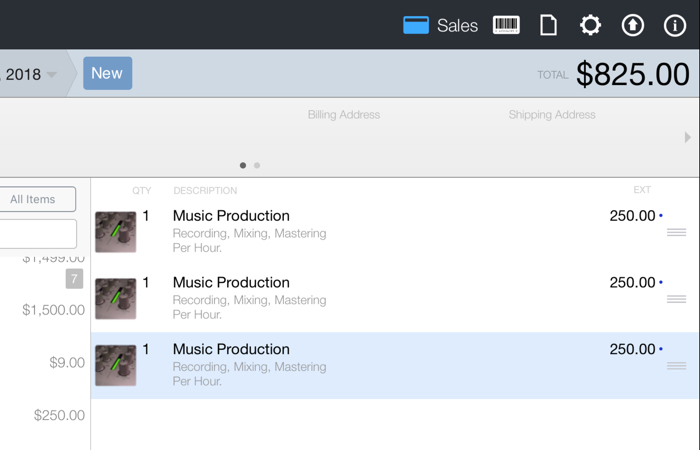Open the info circle icon

pyautogui.click(x=675, y=25)
